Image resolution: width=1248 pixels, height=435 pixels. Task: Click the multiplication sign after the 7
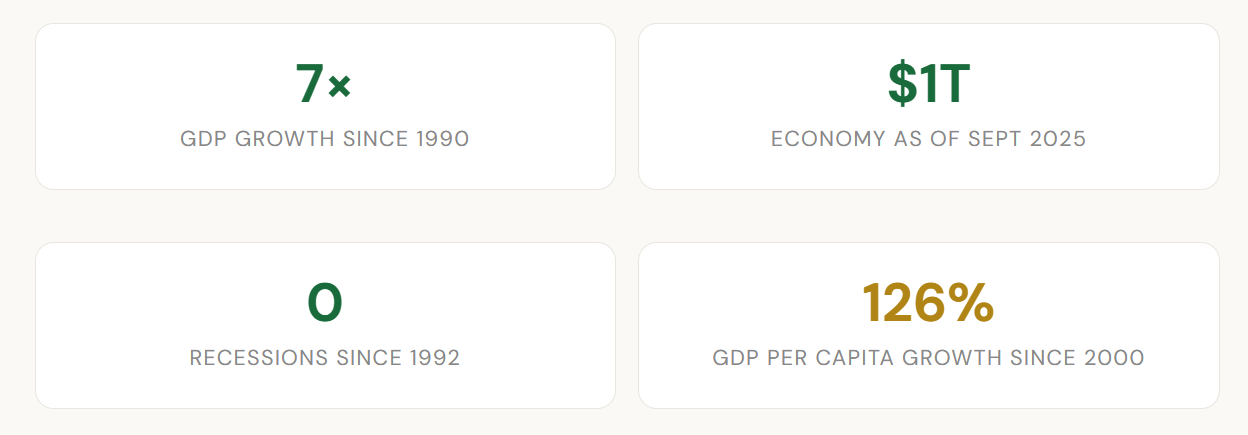coord(339,87)
